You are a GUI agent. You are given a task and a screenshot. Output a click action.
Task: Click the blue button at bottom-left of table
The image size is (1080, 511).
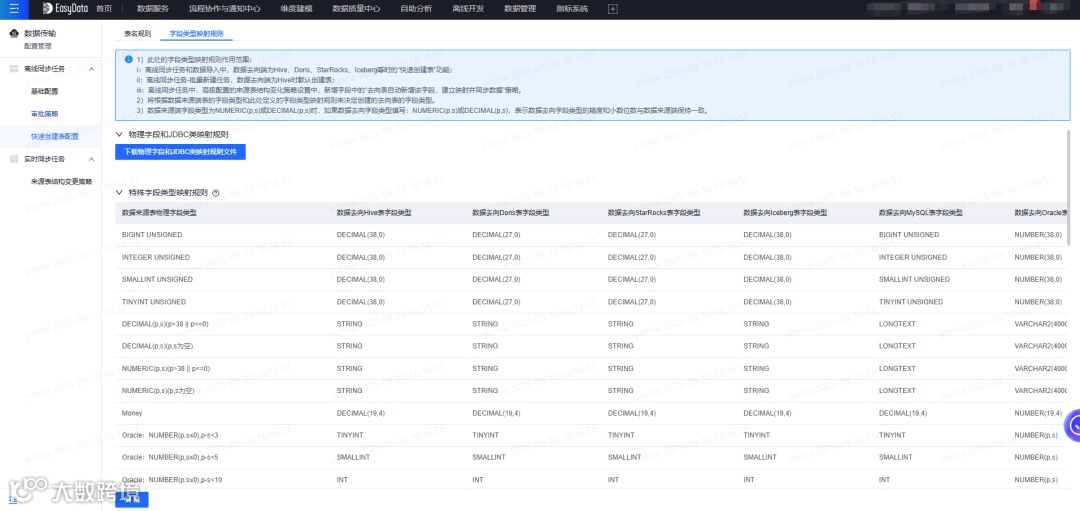coord(132,499)
